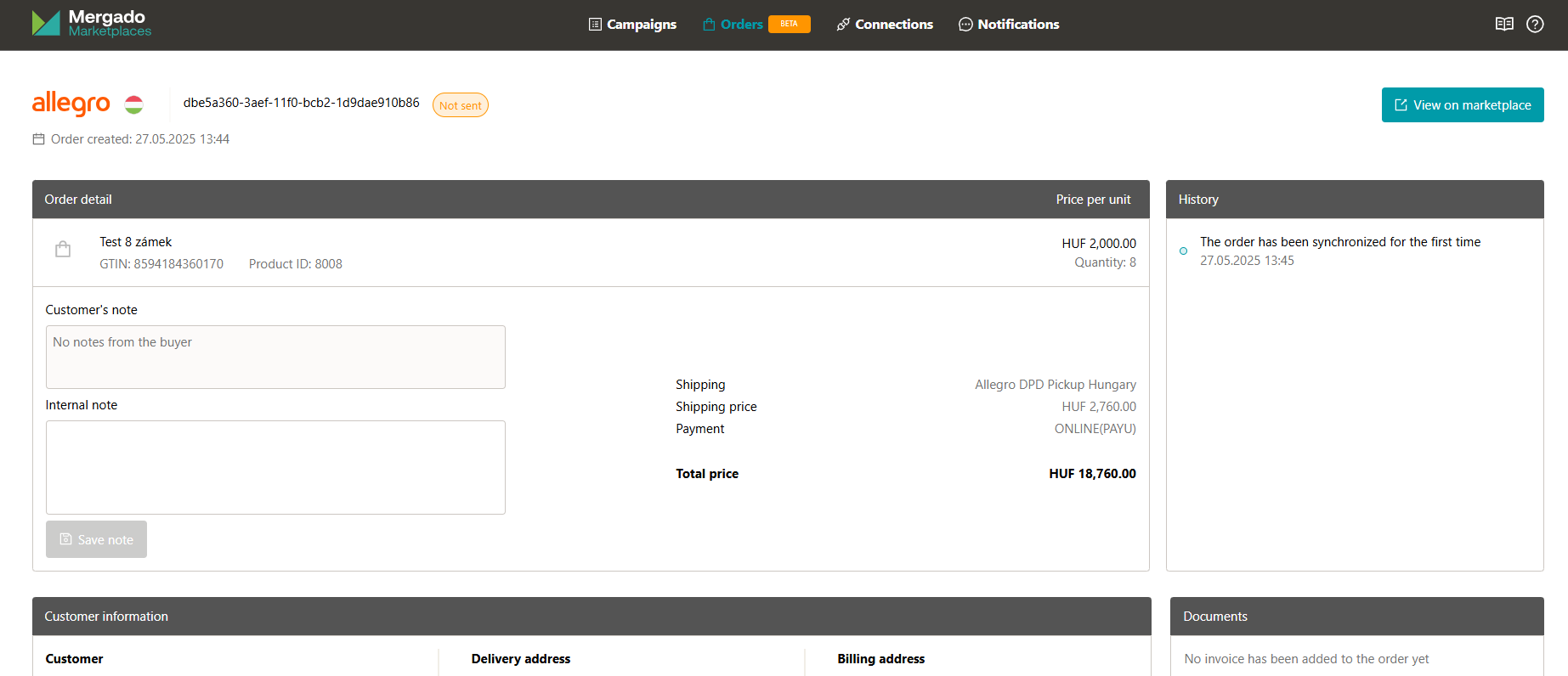Click the Customer's note field

pos(275,357)
